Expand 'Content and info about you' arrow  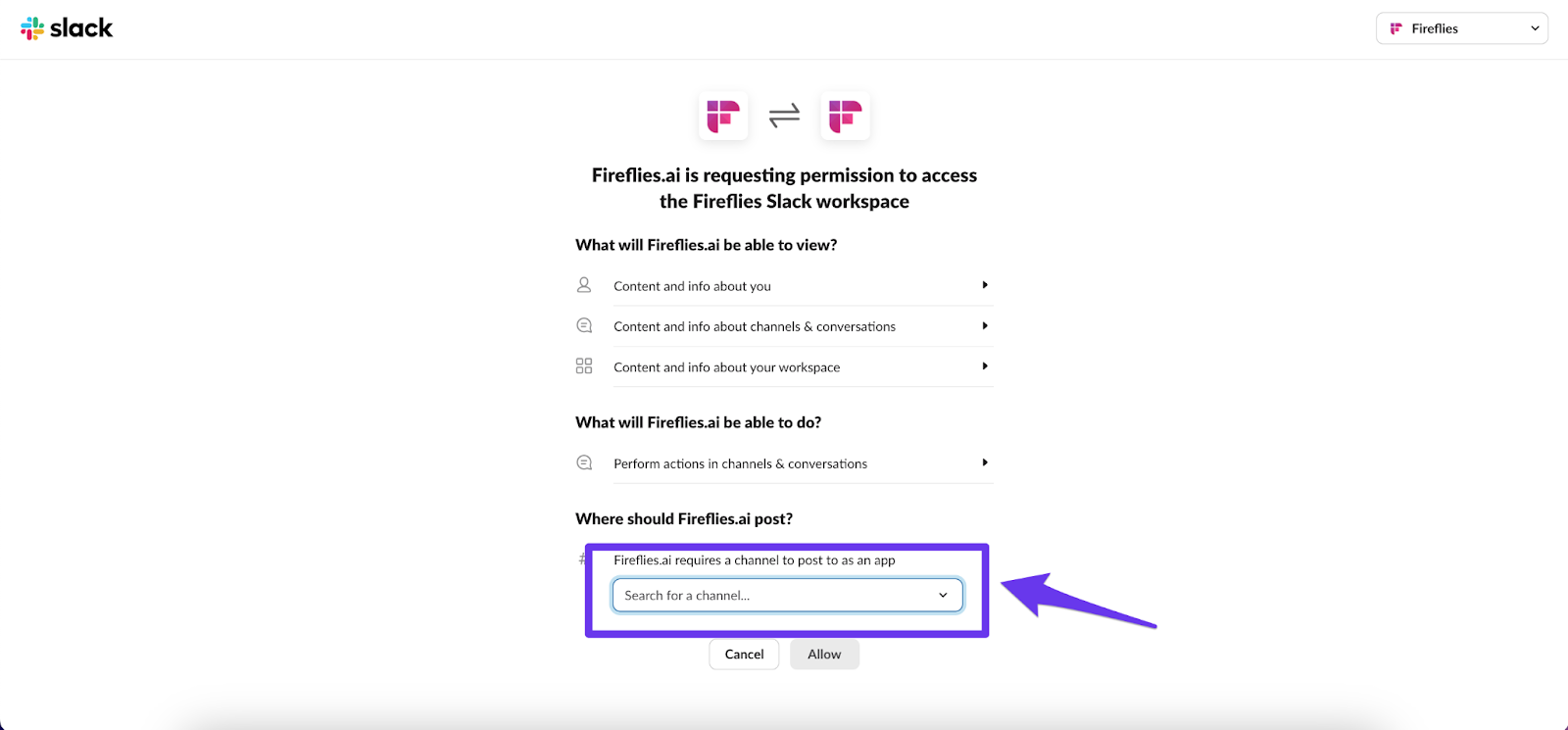tap(985, 285)
